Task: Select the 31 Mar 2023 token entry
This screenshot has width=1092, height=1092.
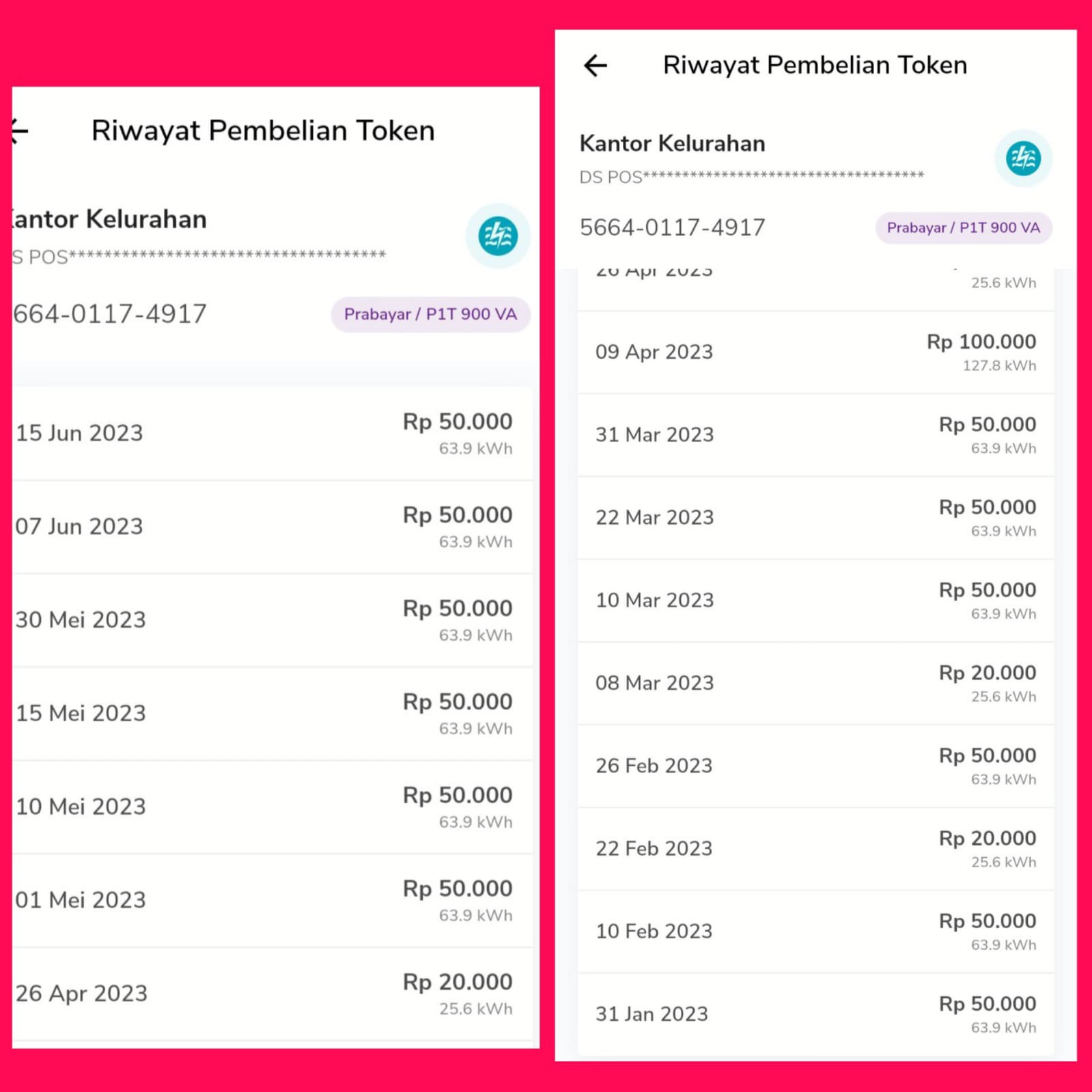Action: [815, 435]
